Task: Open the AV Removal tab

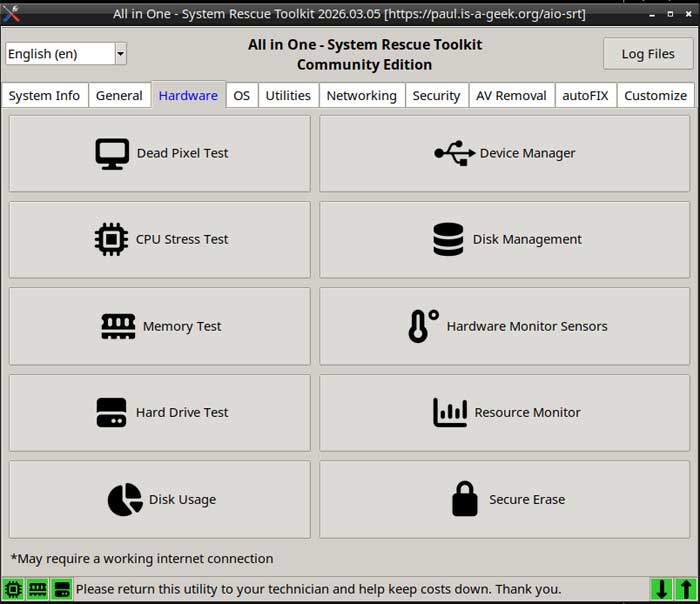Action: point(511,96)
